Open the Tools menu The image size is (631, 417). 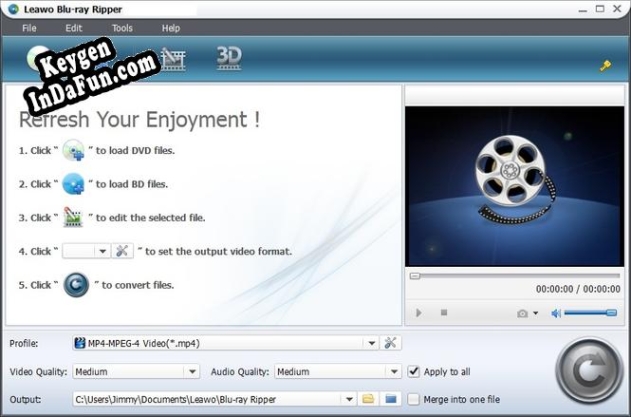(122, 28)
